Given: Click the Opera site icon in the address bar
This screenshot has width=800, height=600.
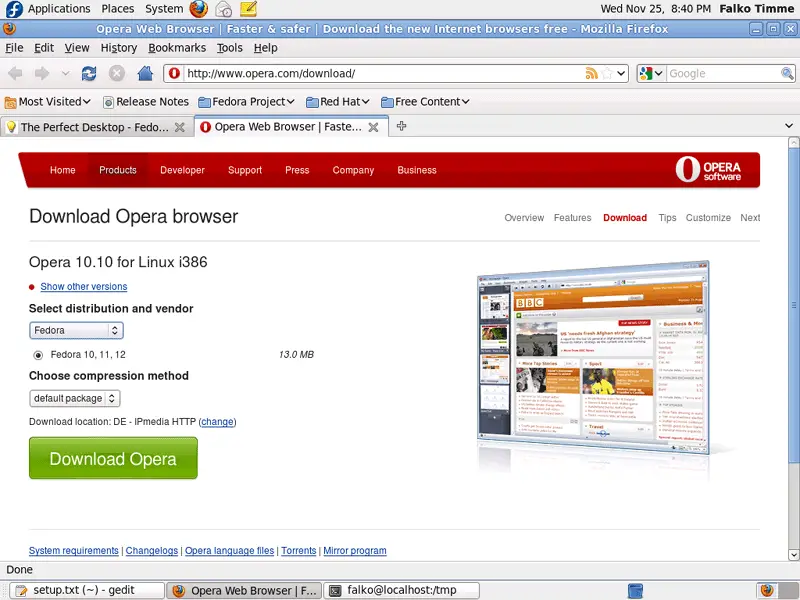Looking at the screenshot, I should 174,73.
